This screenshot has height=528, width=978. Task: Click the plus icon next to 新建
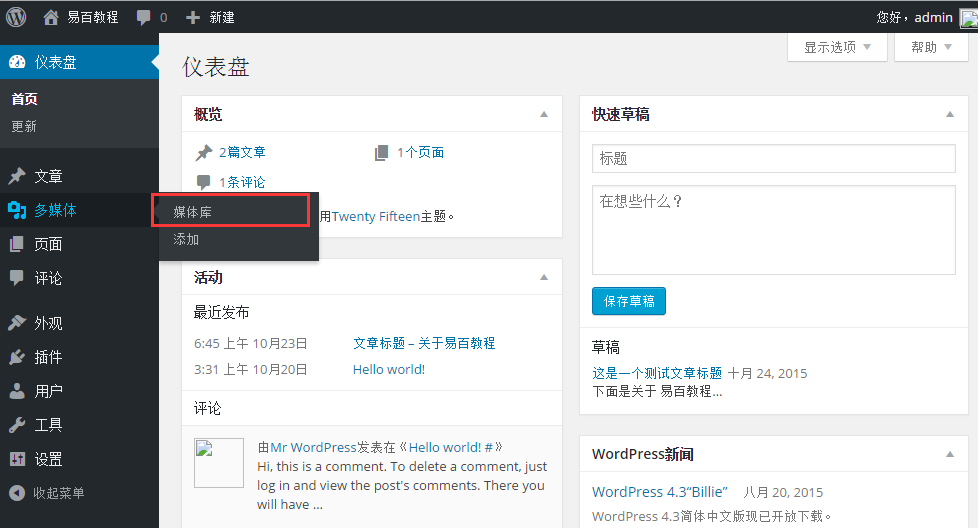[193, 17]
